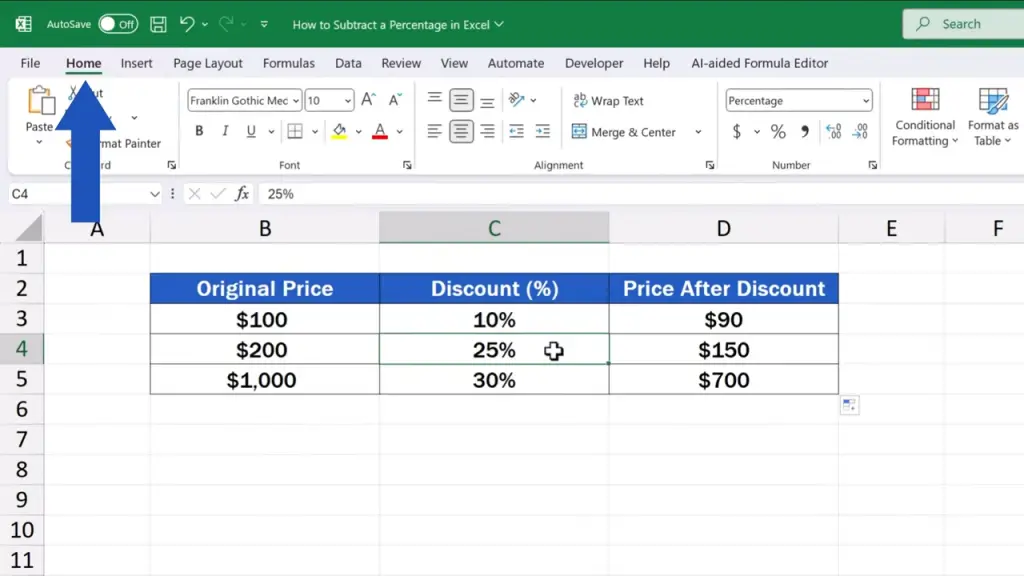Click the Save icon in title bar
Image resolution: width=1024 pixels, height=576 pixels.
(x=158, y=24)
